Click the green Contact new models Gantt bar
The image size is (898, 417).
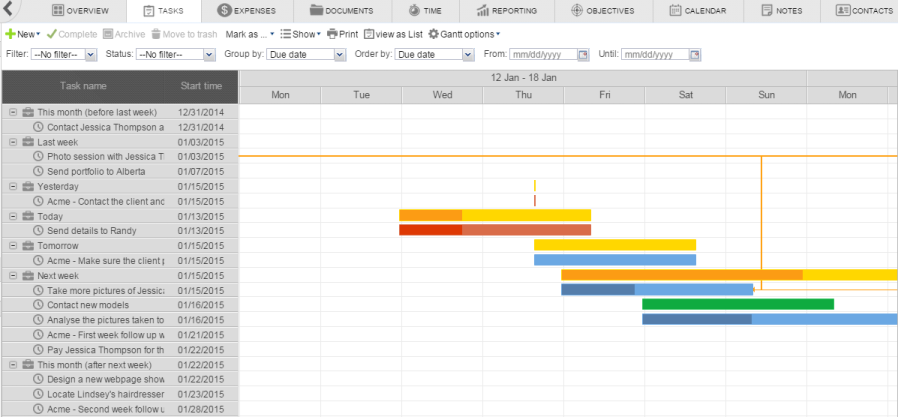(x=737, y=305)
